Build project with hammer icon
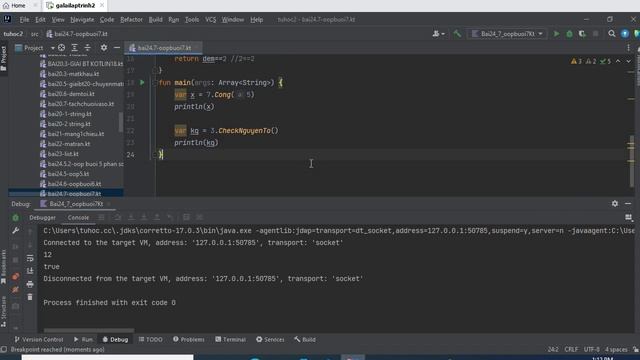The image size is (640, 360). (457, 34)
